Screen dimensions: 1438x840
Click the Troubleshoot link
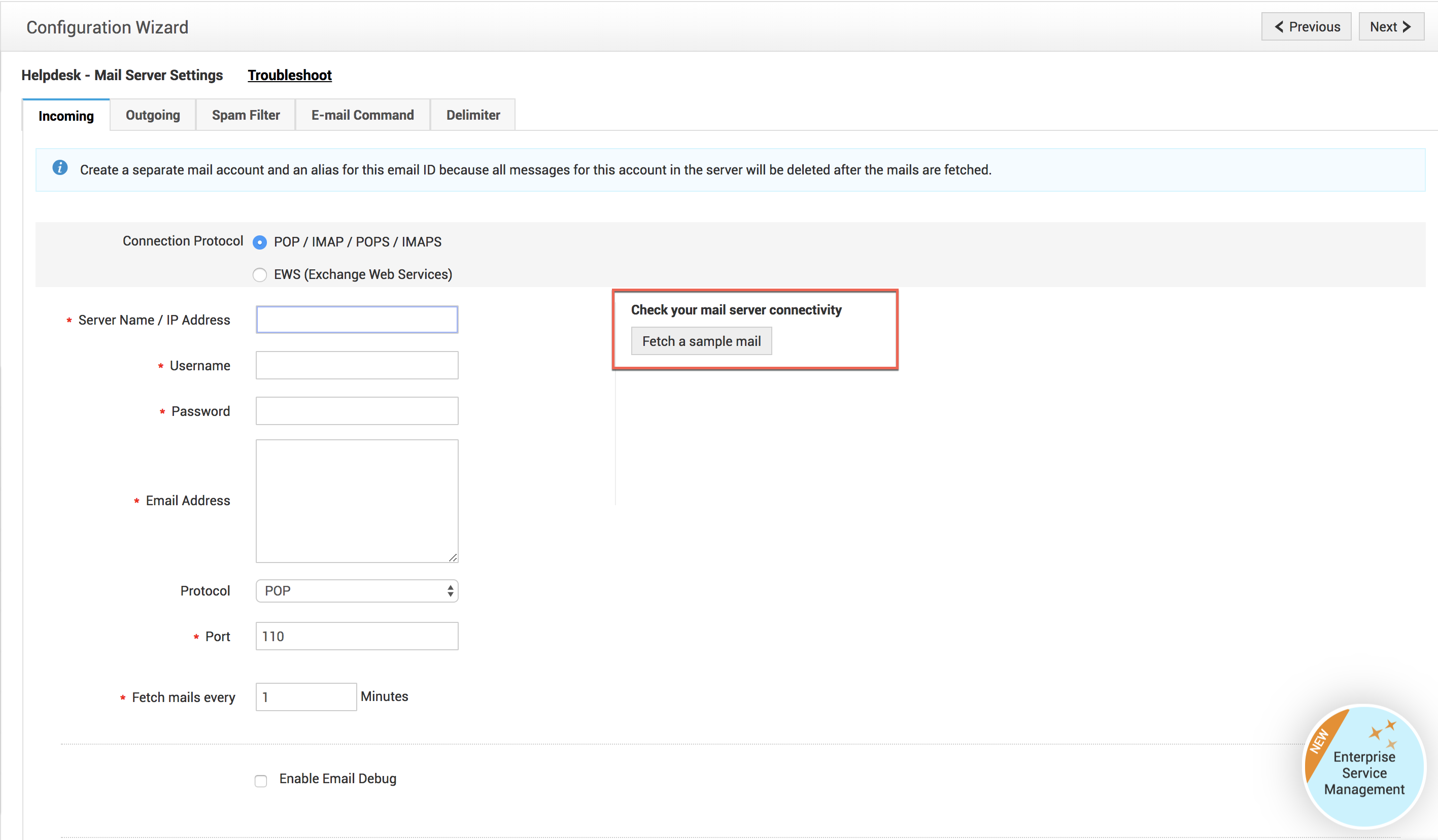pyautogui.click(x=290, y=75)
